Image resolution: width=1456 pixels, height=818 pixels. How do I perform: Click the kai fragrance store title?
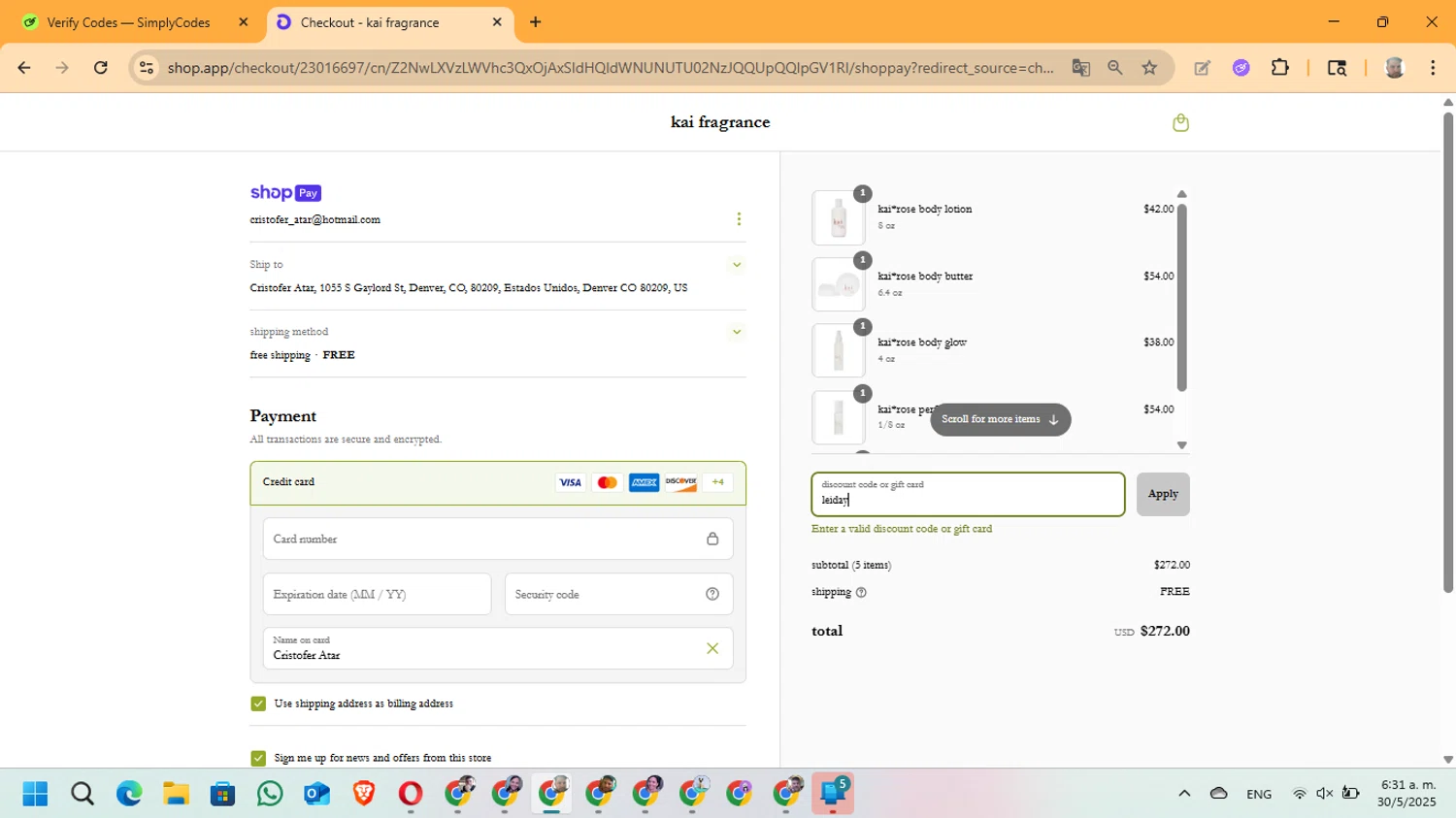[720, 122]
